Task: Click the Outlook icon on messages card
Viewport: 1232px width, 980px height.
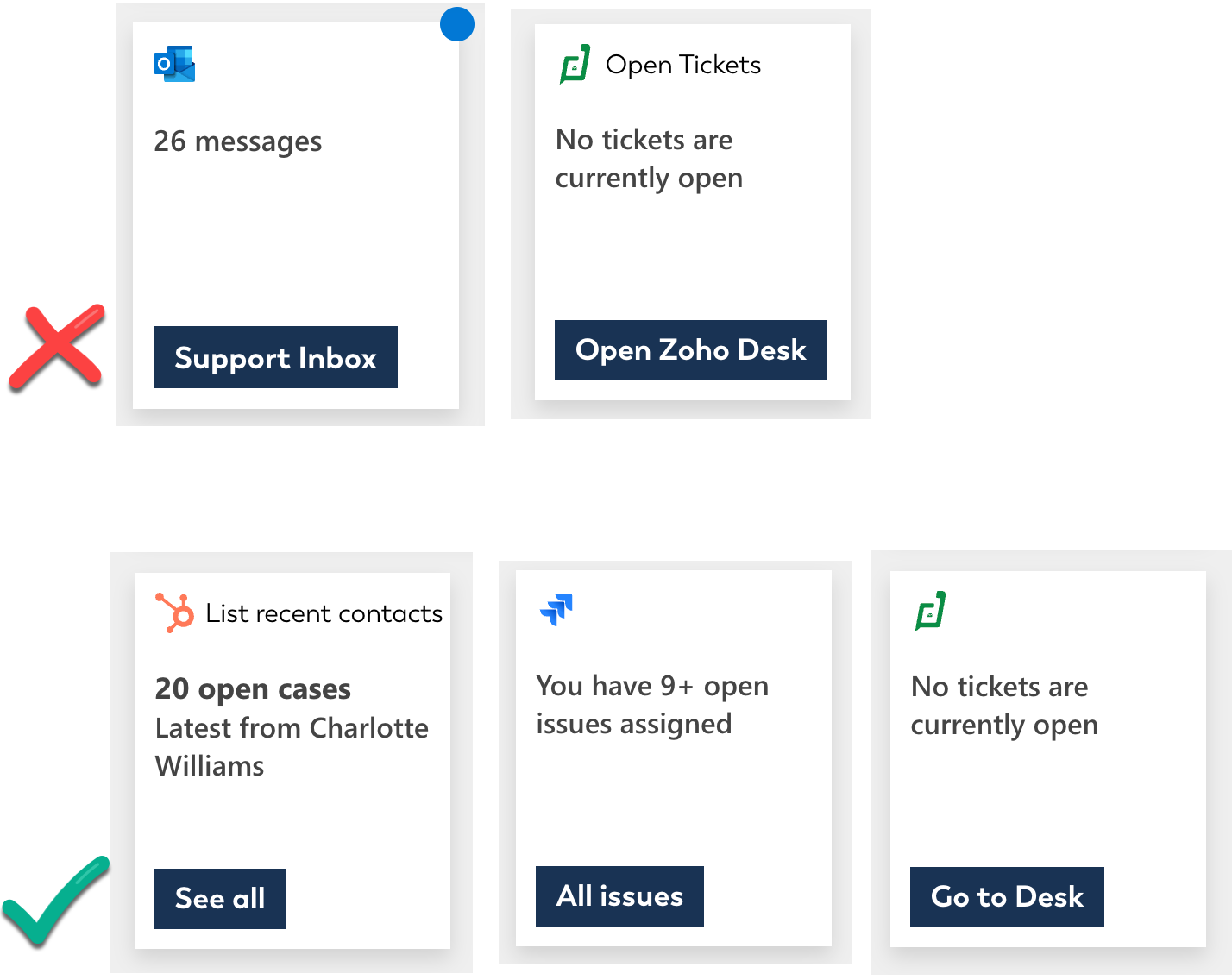Action: [x=174, y=65]
